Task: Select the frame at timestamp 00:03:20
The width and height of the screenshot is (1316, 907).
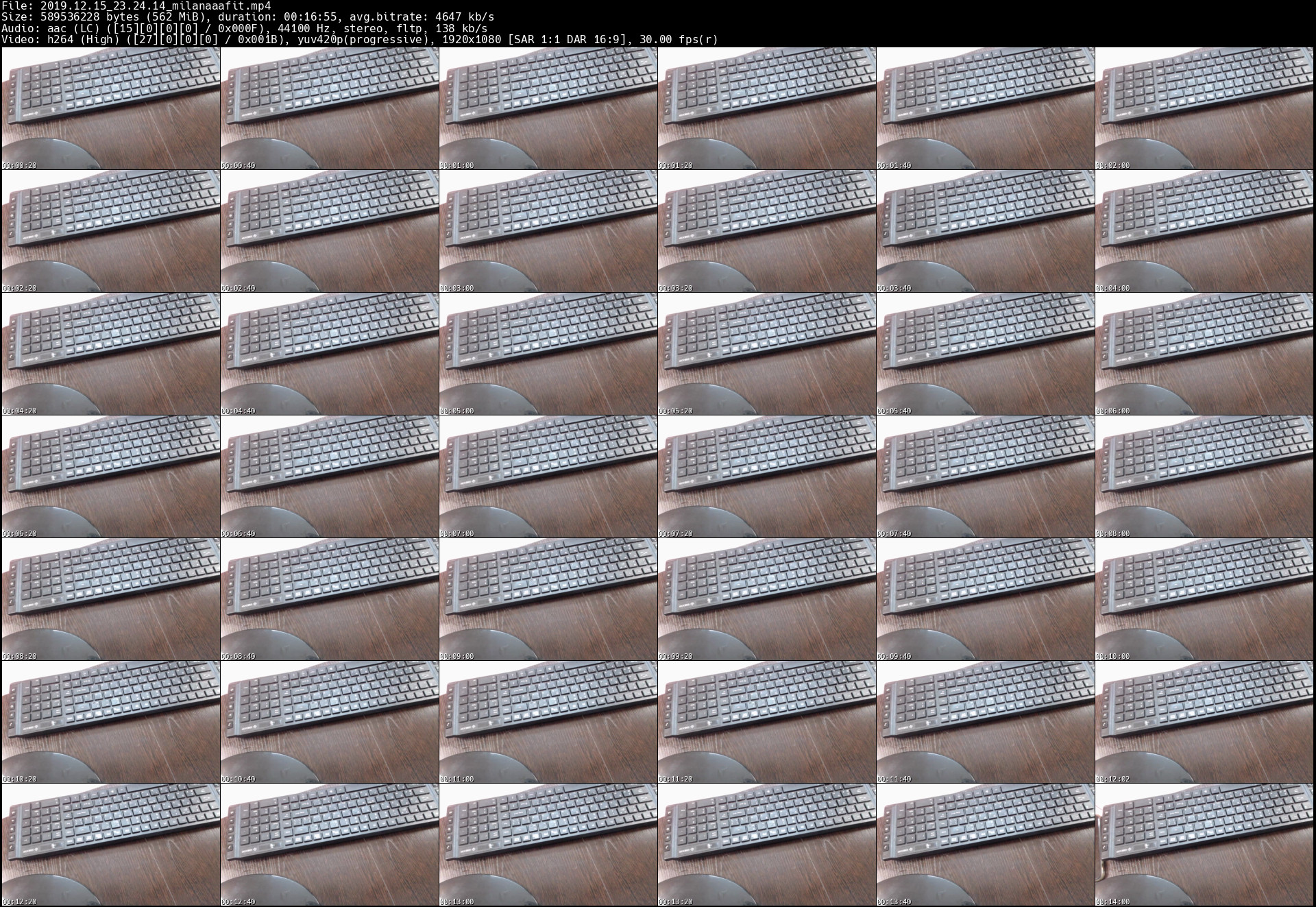Action: tap(767, 231)
